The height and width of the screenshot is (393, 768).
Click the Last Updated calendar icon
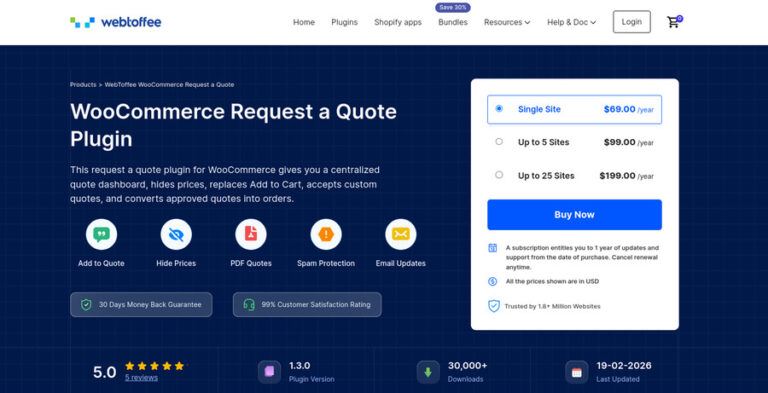[x=576, y=372]
